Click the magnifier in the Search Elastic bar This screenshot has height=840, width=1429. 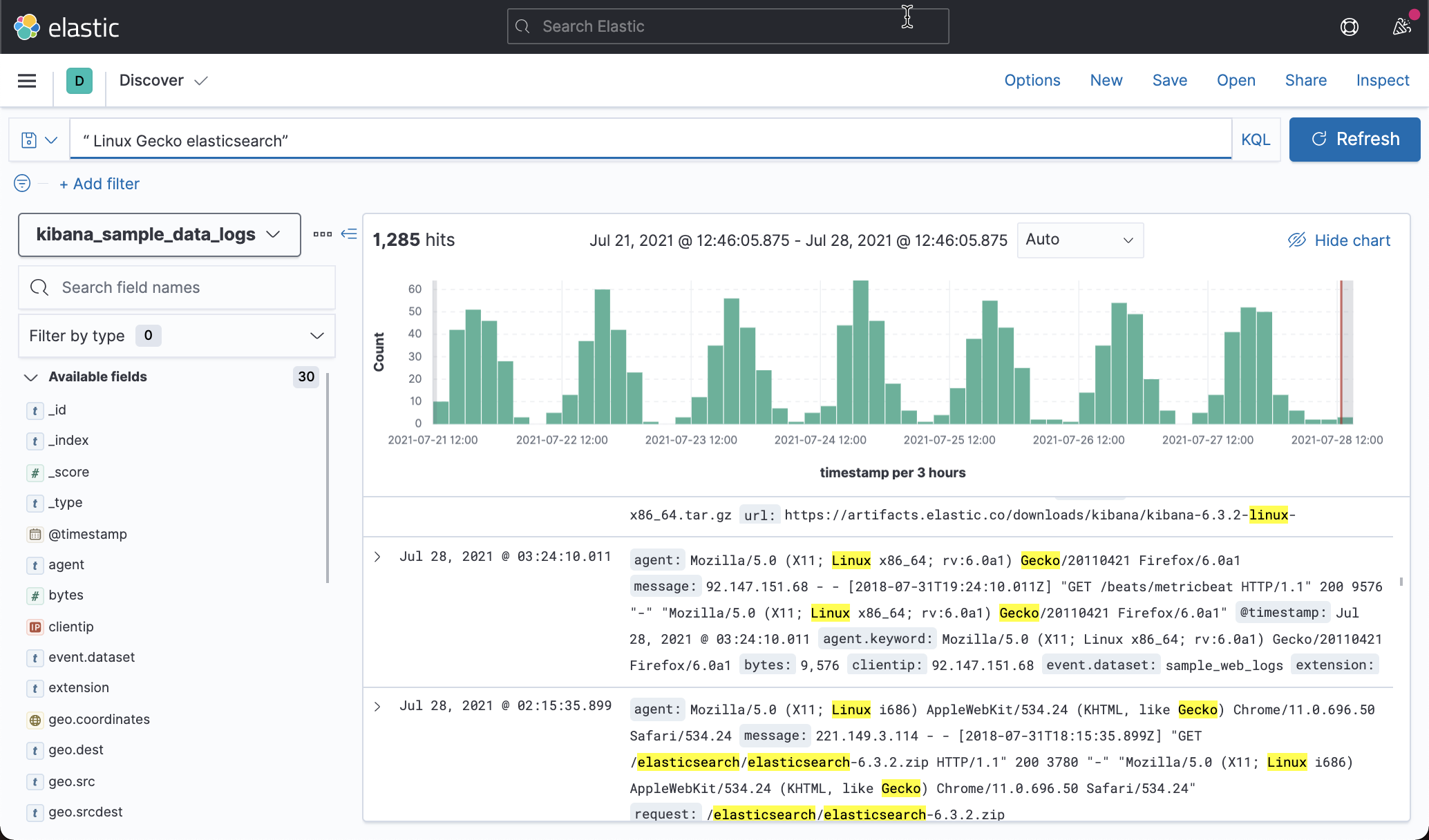(522, 26)
